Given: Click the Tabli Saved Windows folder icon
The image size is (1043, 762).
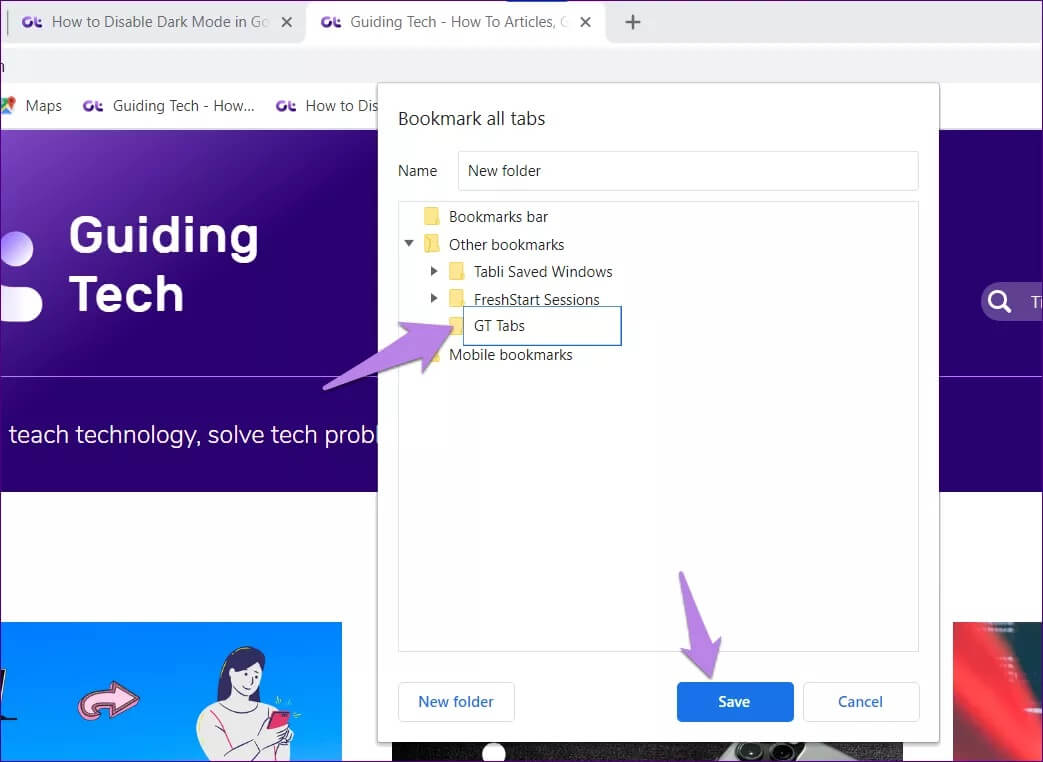Looking at the screenshot, I should pyautogui.click(x=456, y=271).
